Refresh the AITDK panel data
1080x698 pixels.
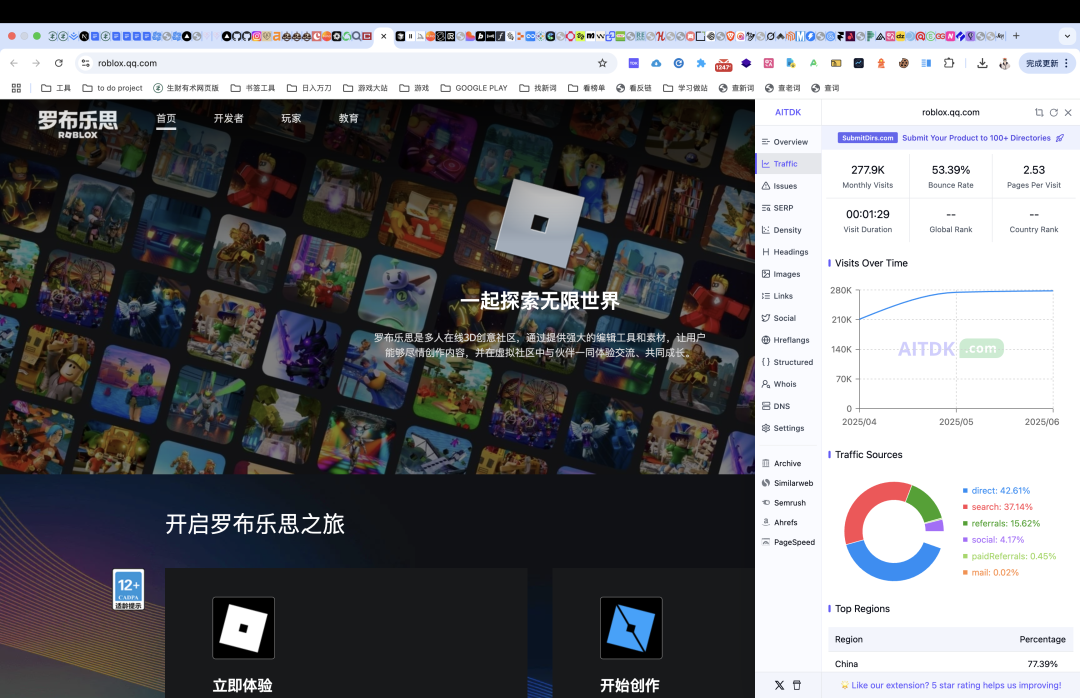(x=1054, y=112)
